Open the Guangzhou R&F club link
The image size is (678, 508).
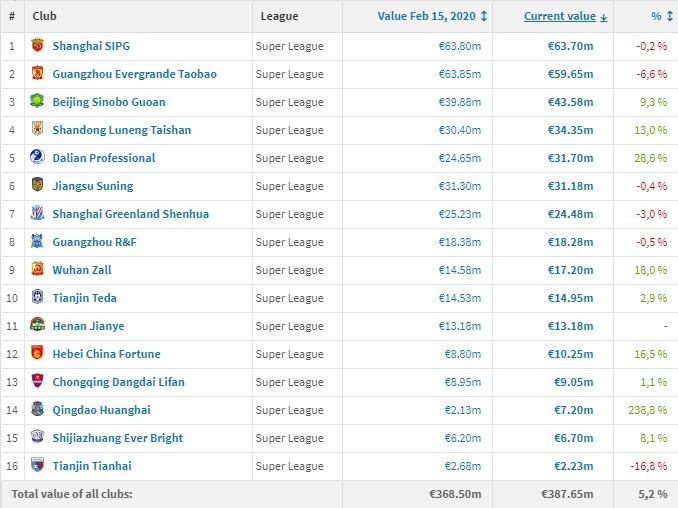coord(96,242)
